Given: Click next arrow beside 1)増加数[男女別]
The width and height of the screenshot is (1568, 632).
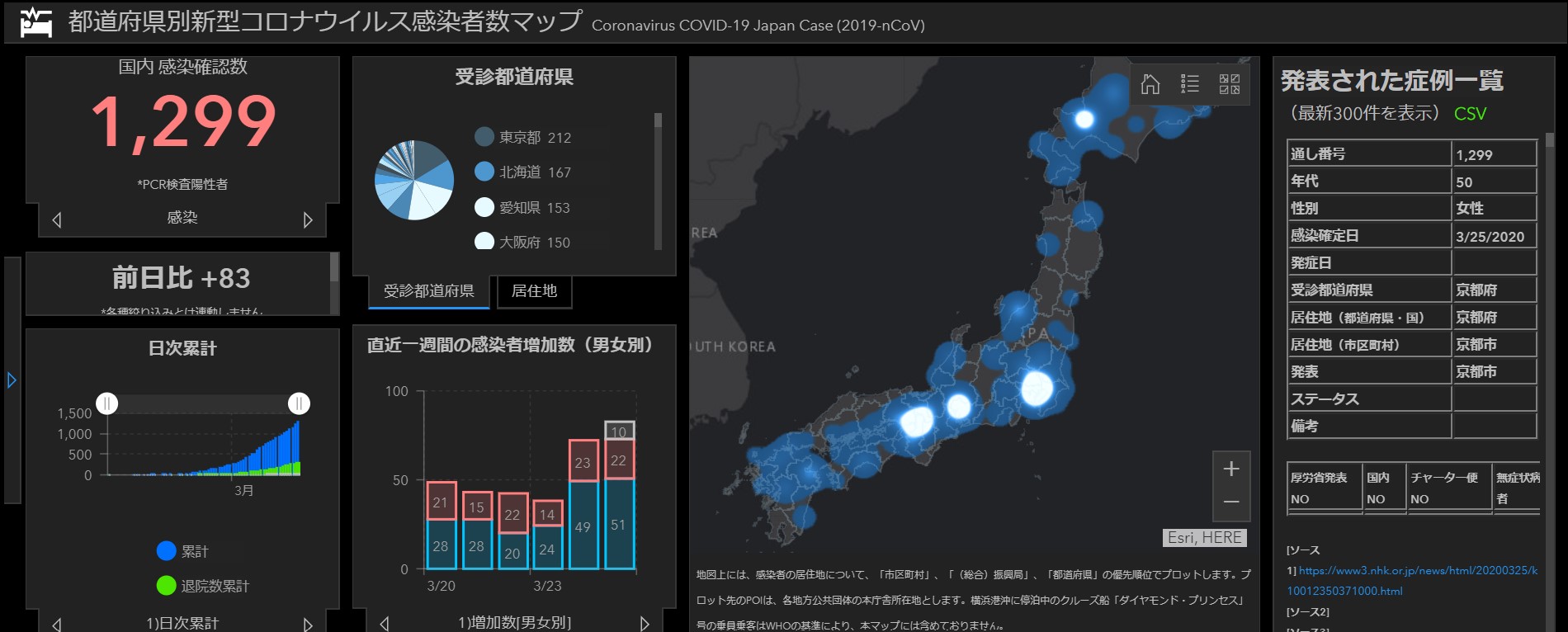Looking at the screenshot, I should 645,624.
